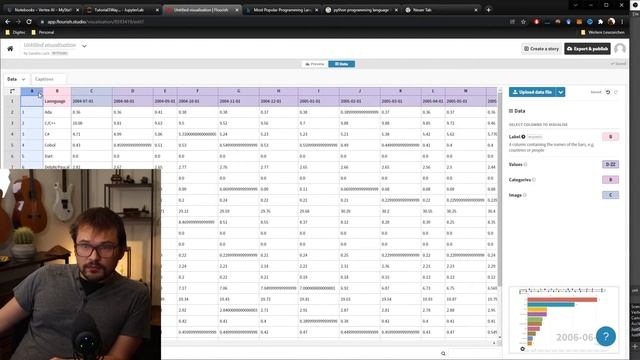Click the Ada language cell
Screen dimensions: 640x360
point(57,112)
